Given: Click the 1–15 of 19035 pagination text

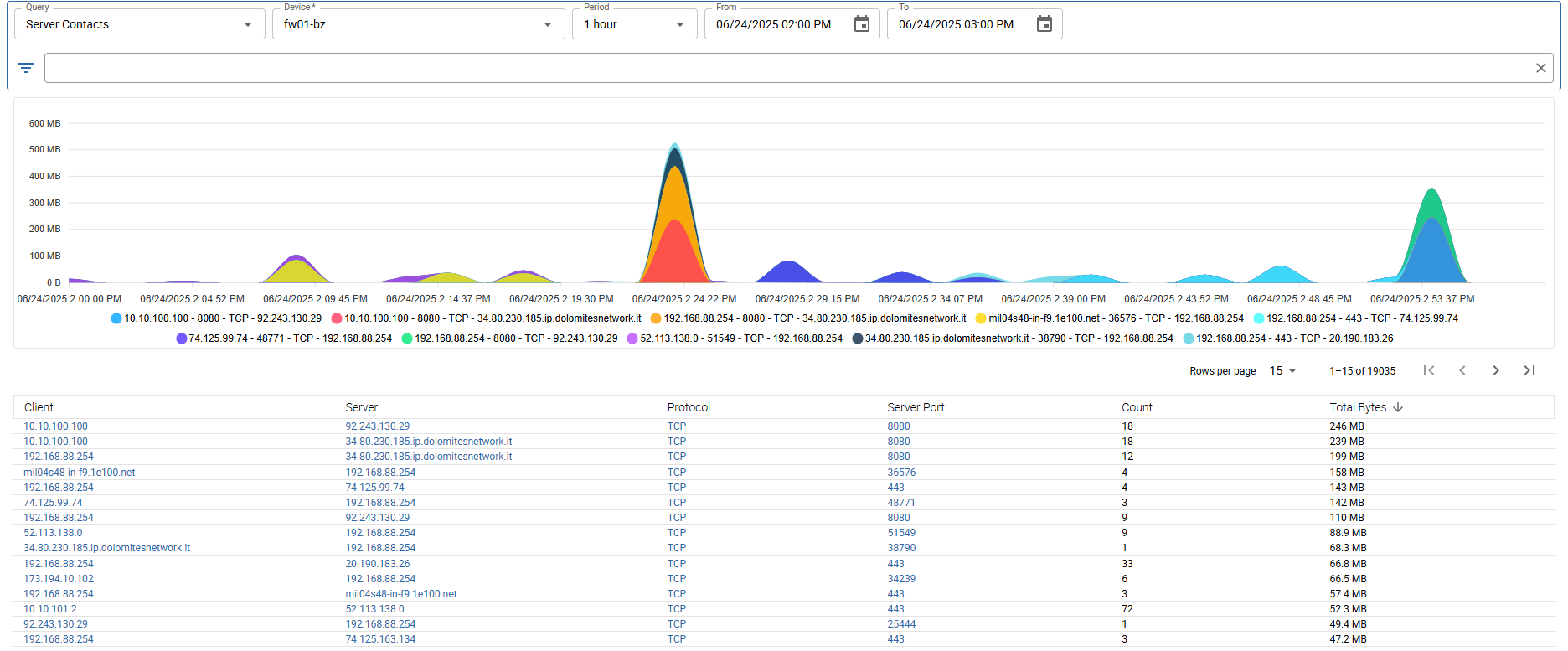Looking at the screenshot, I should click(x=1363, y=371).
